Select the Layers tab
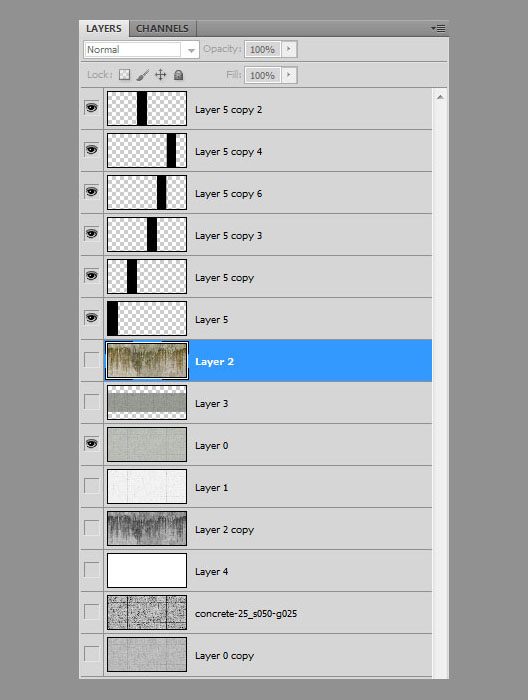 coord(104,29)
